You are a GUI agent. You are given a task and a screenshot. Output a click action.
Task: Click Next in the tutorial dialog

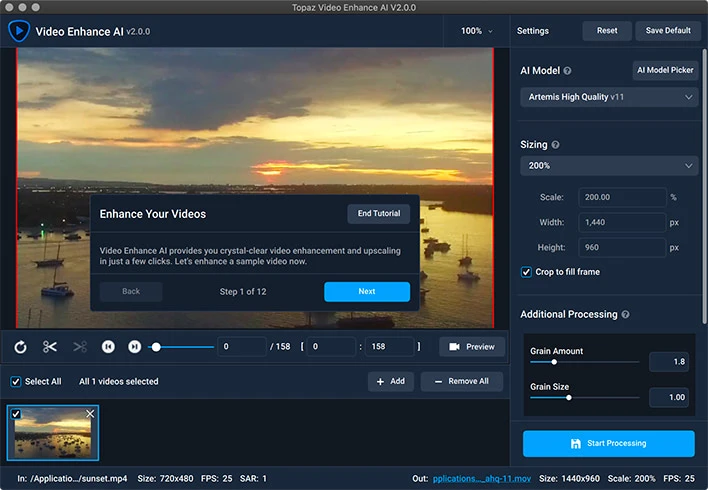click(x=366, y=291)
